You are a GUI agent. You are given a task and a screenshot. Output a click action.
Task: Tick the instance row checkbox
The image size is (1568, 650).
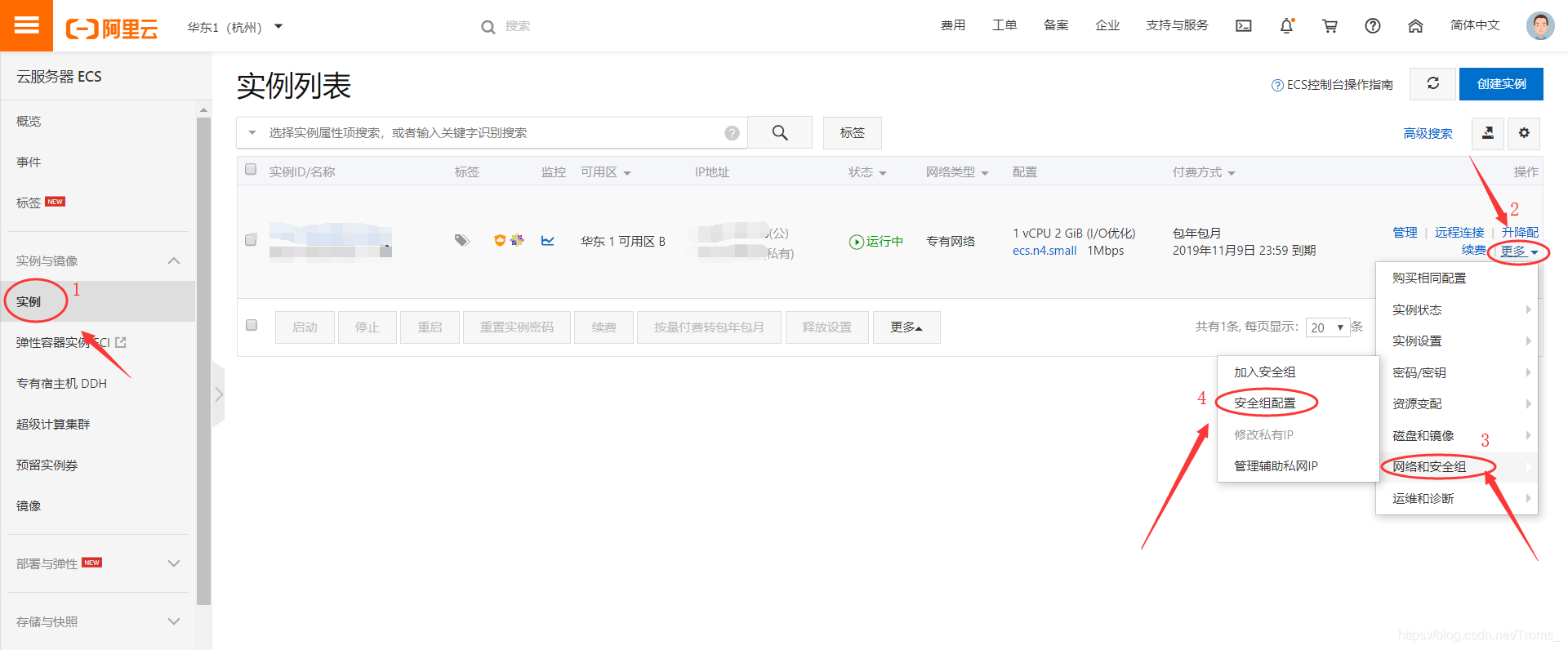[x=251, y=240]
